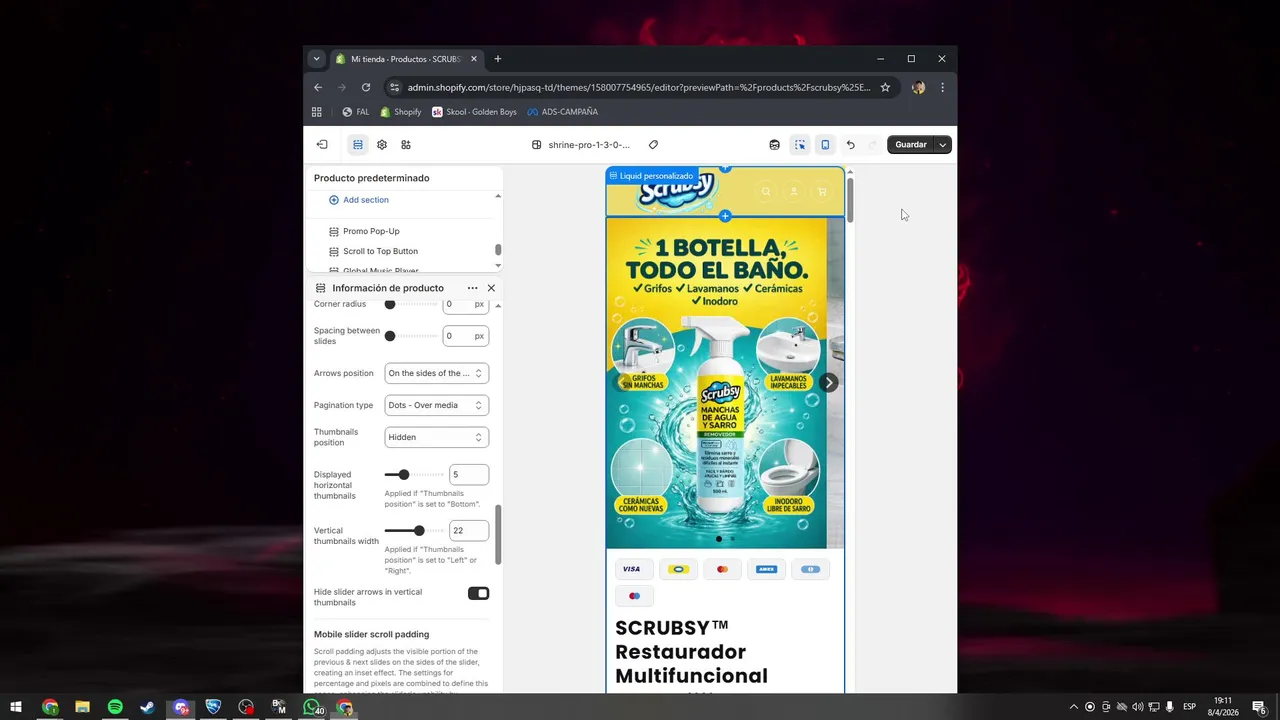Open the Shopify bookmark

tap(401, 112)
